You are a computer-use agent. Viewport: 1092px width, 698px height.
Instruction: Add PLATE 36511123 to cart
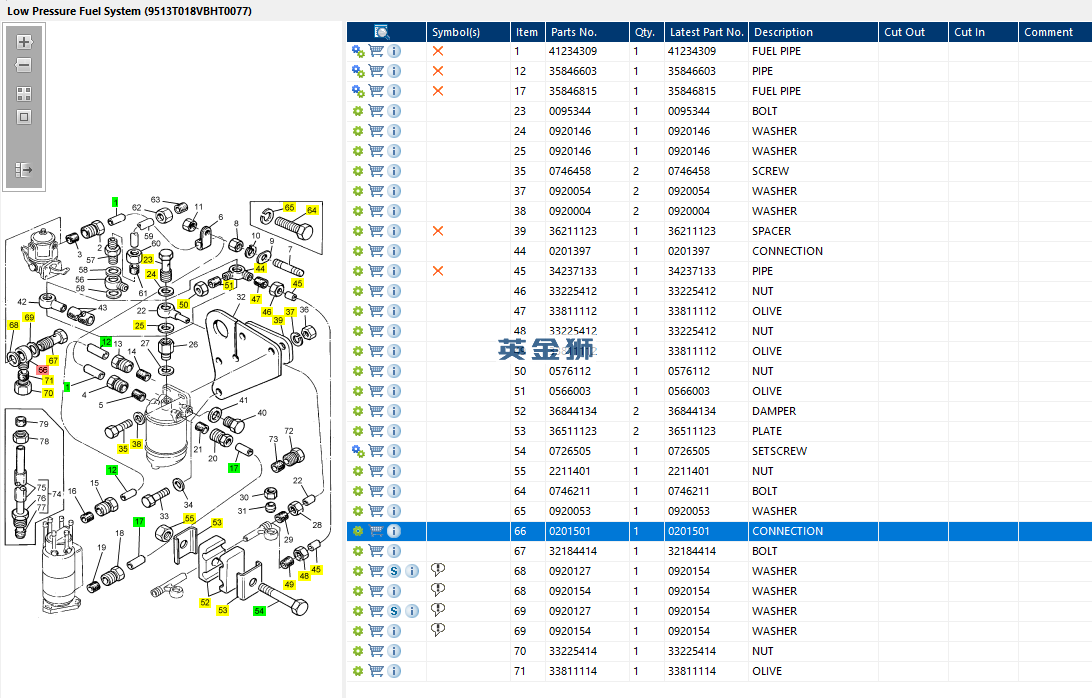(x=376, y=431)
